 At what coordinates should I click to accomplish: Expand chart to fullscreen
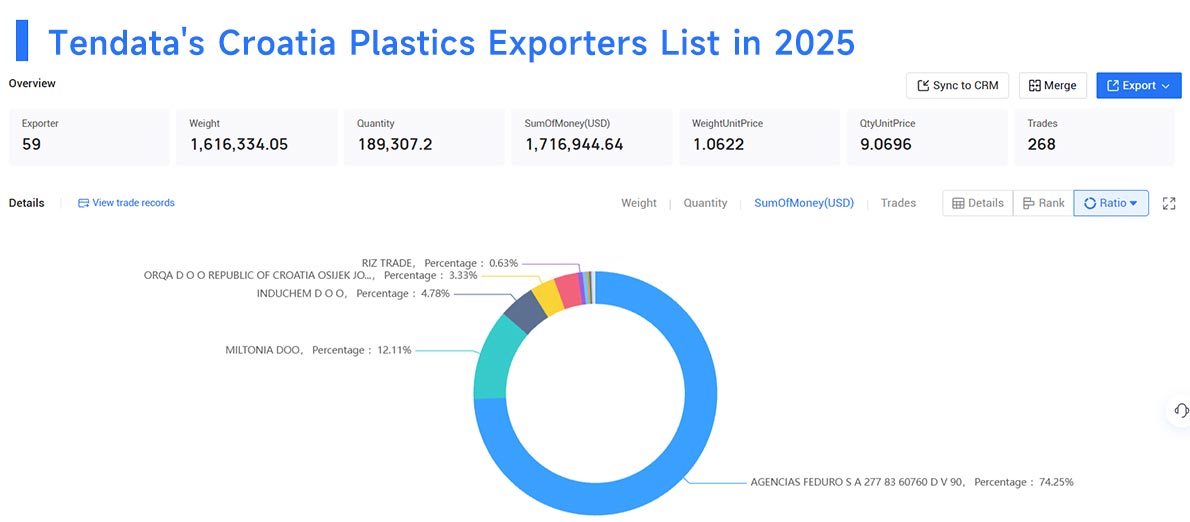tap(1169, 203)
